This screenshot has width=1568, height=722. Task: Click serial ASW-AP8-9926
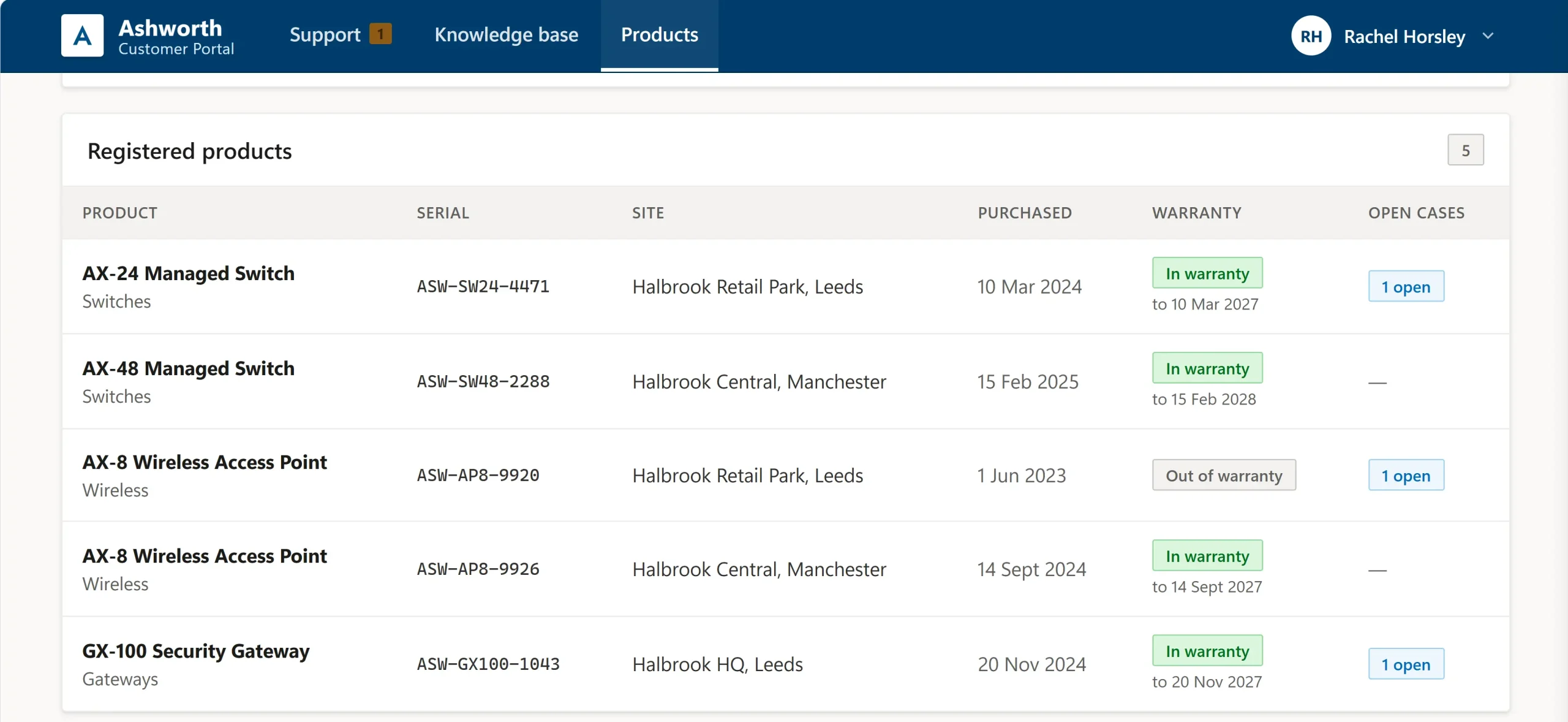tap(478, 569)
